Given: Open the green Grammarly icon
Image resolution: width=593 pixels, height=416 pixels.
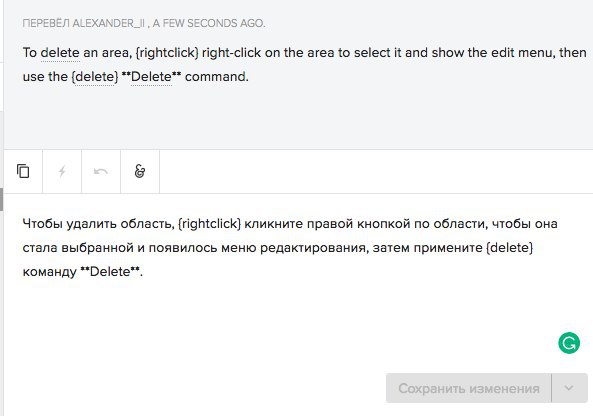Looking at the screenshot, I should coord(569,343).
